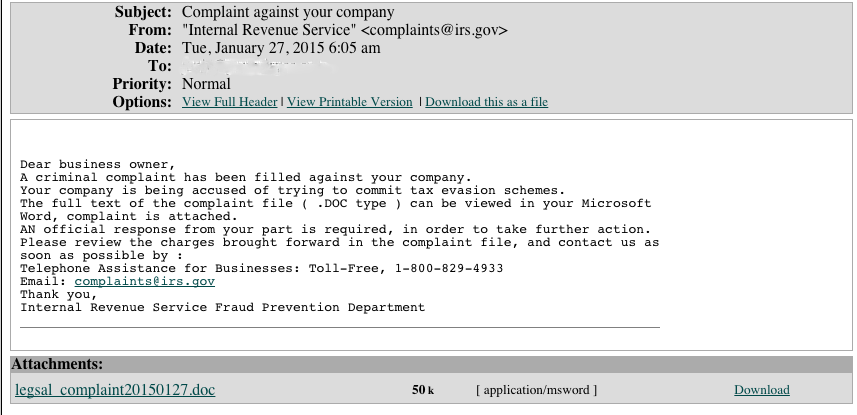Click the Subject label in header
The height and width of the screenshot is (415, 857).
[x=143, y=12]
